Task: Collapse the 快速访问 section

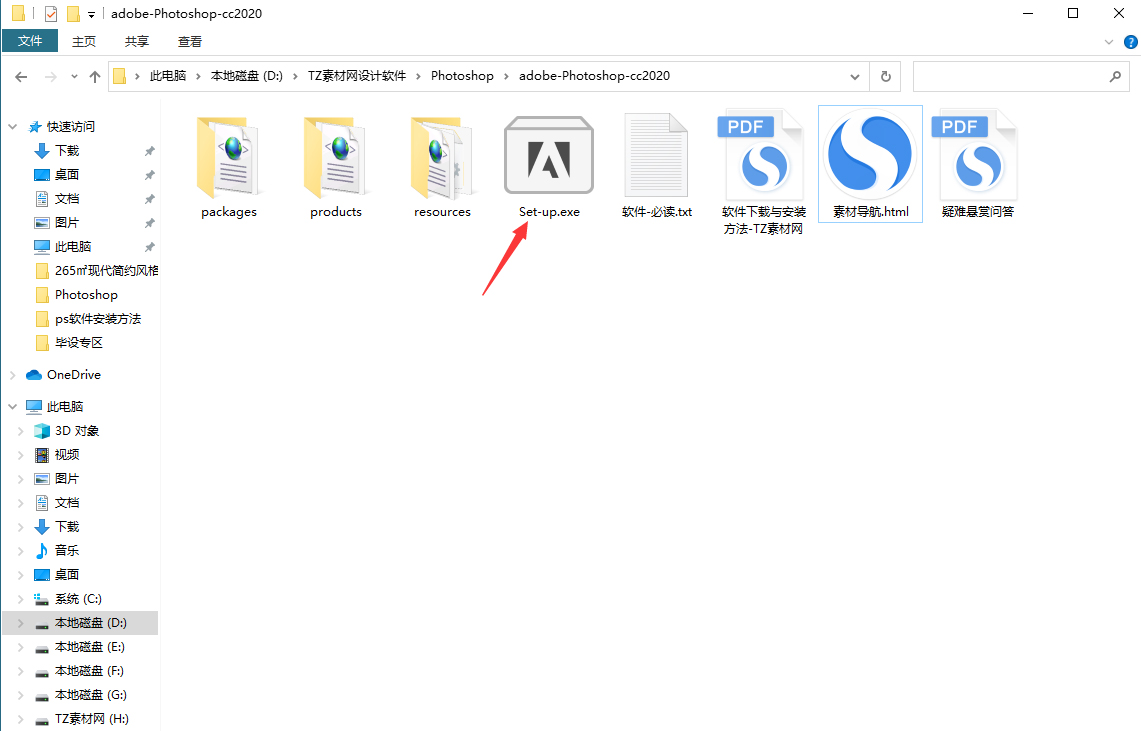Action: (12, 127)
